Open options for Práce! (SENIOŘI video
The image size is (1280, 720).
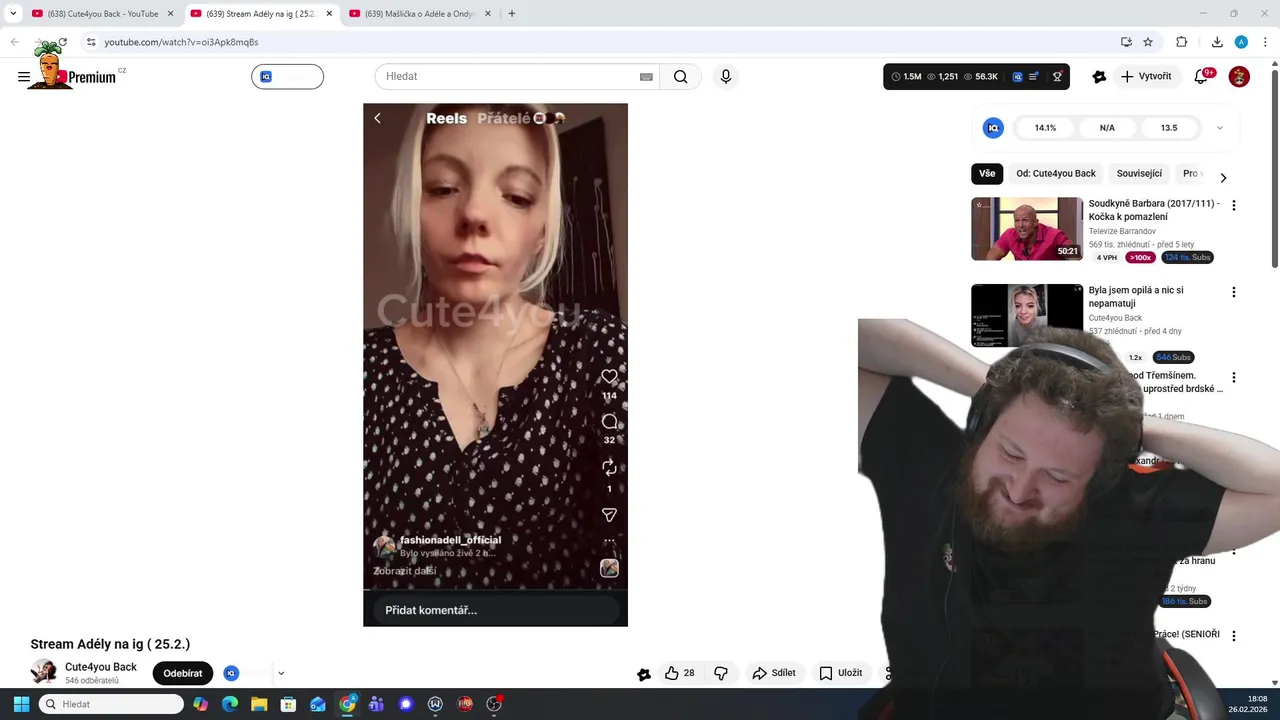(x=1233, y=636)
